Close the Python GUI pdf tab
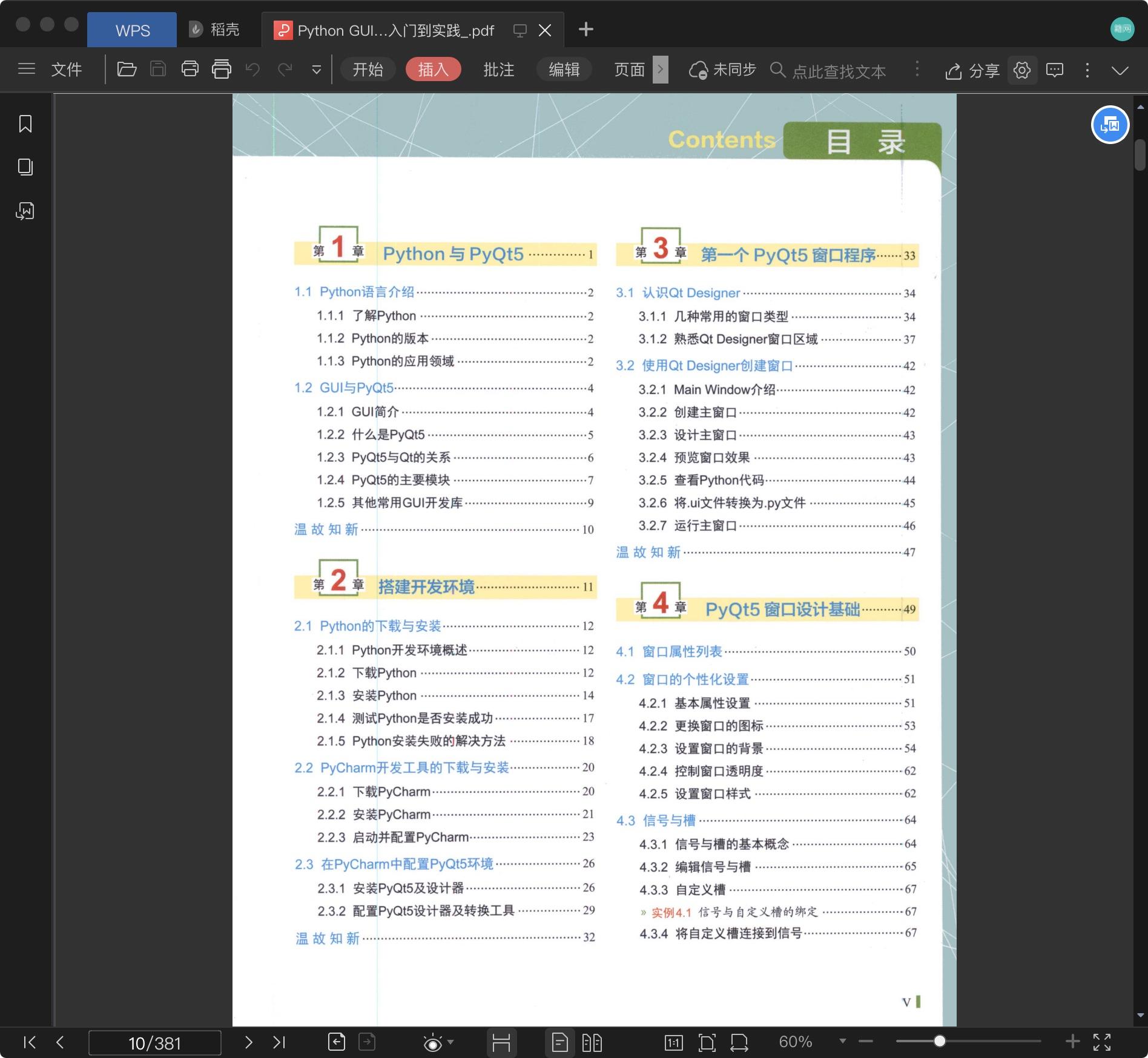1148x1058 pixels. (x=545, y=30)
